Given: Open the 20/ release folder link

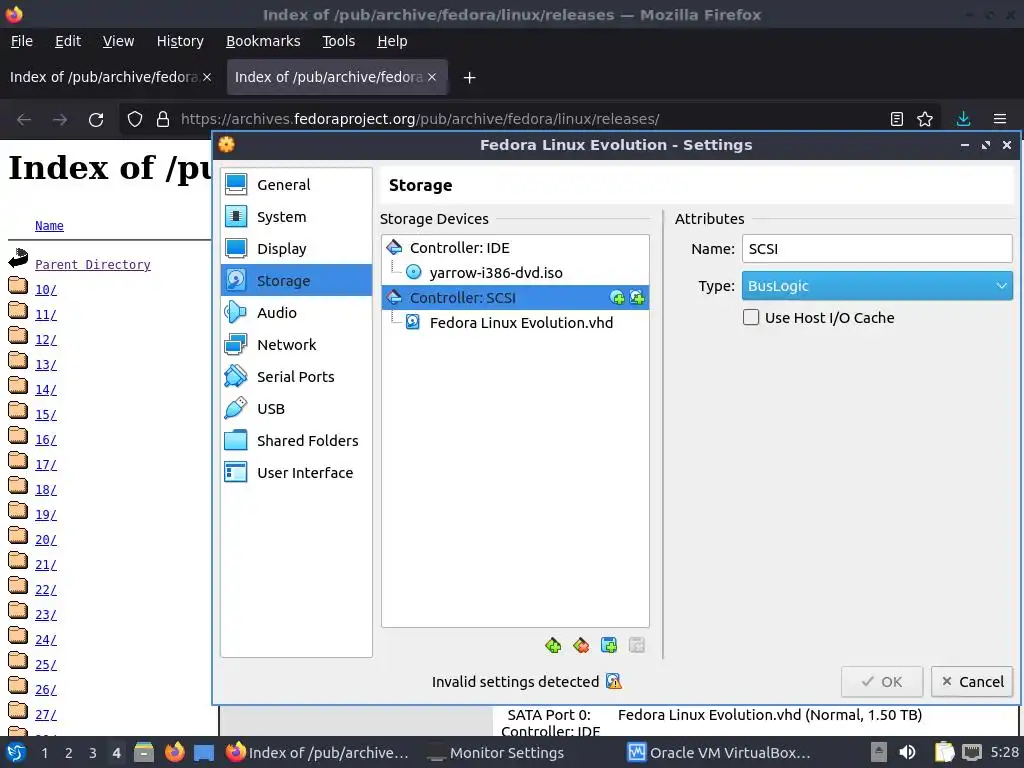Looking at the screenshot, I should click(x=46, y=540).
